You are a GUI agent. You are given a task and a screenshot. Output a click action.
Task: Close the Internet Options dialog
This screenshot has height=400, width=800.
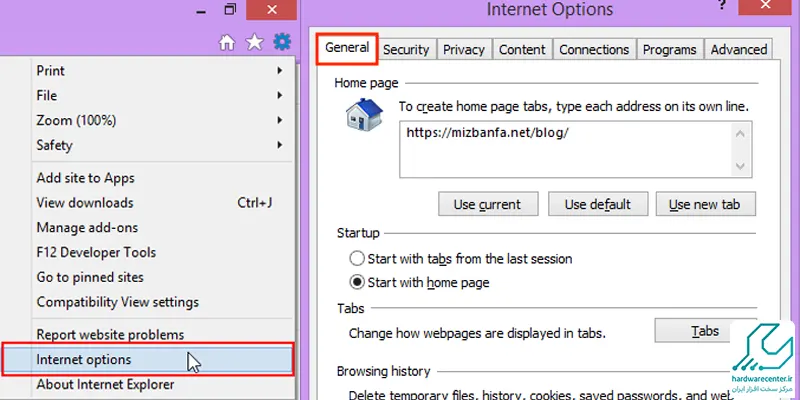[765, 5]
